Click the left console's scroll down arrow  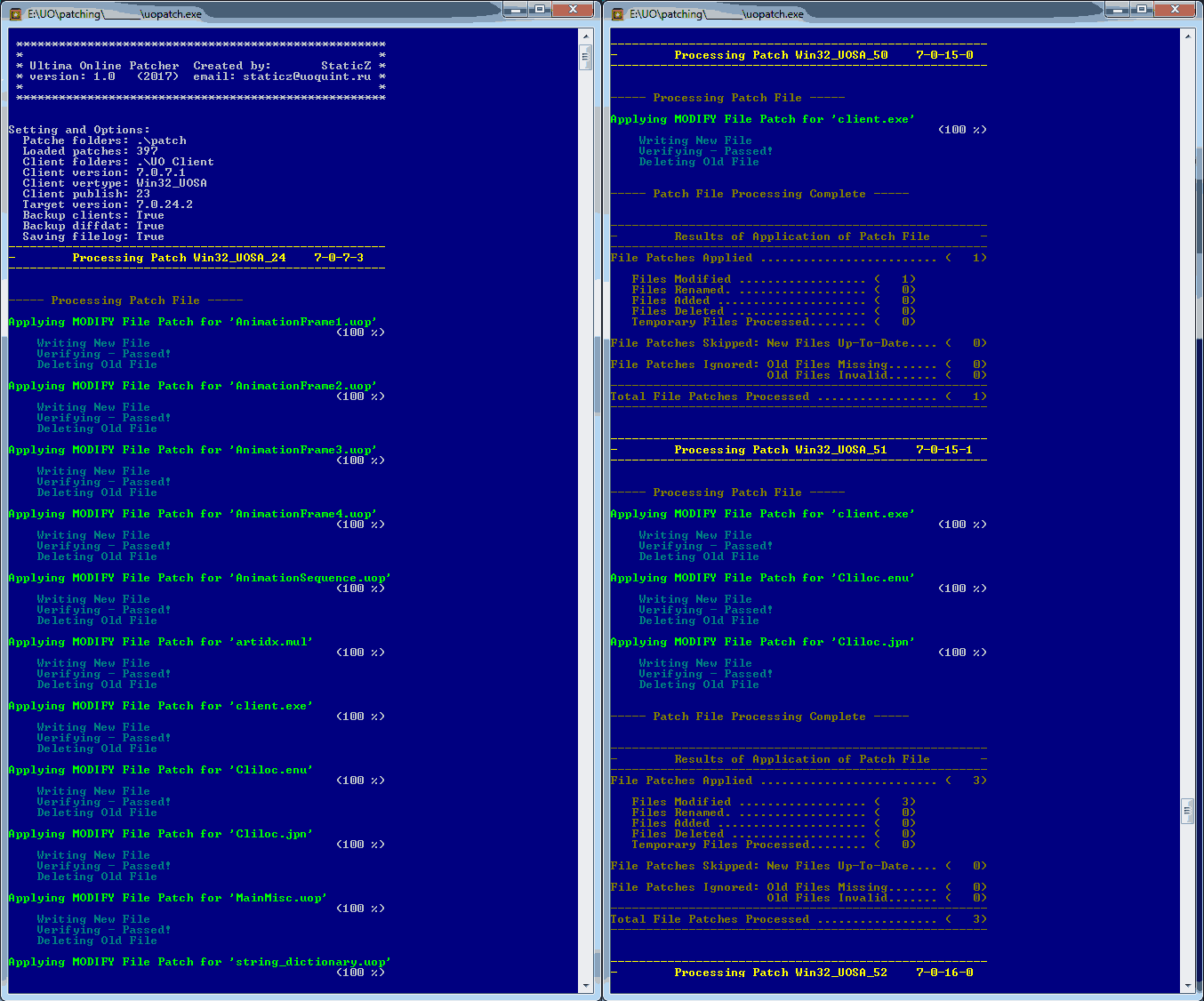(x=585, y=986)
